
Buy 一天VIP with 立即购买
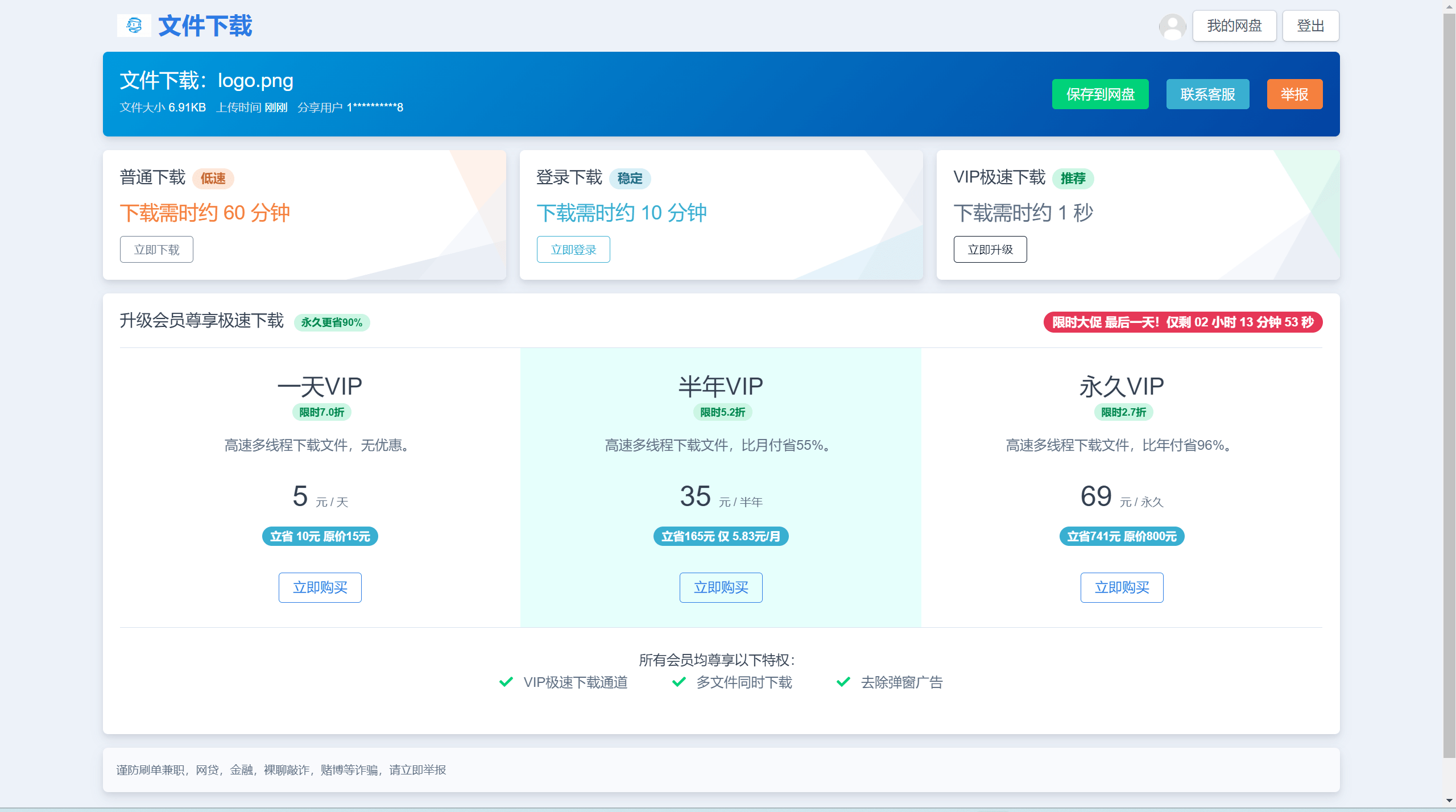(x=320, y=587)
